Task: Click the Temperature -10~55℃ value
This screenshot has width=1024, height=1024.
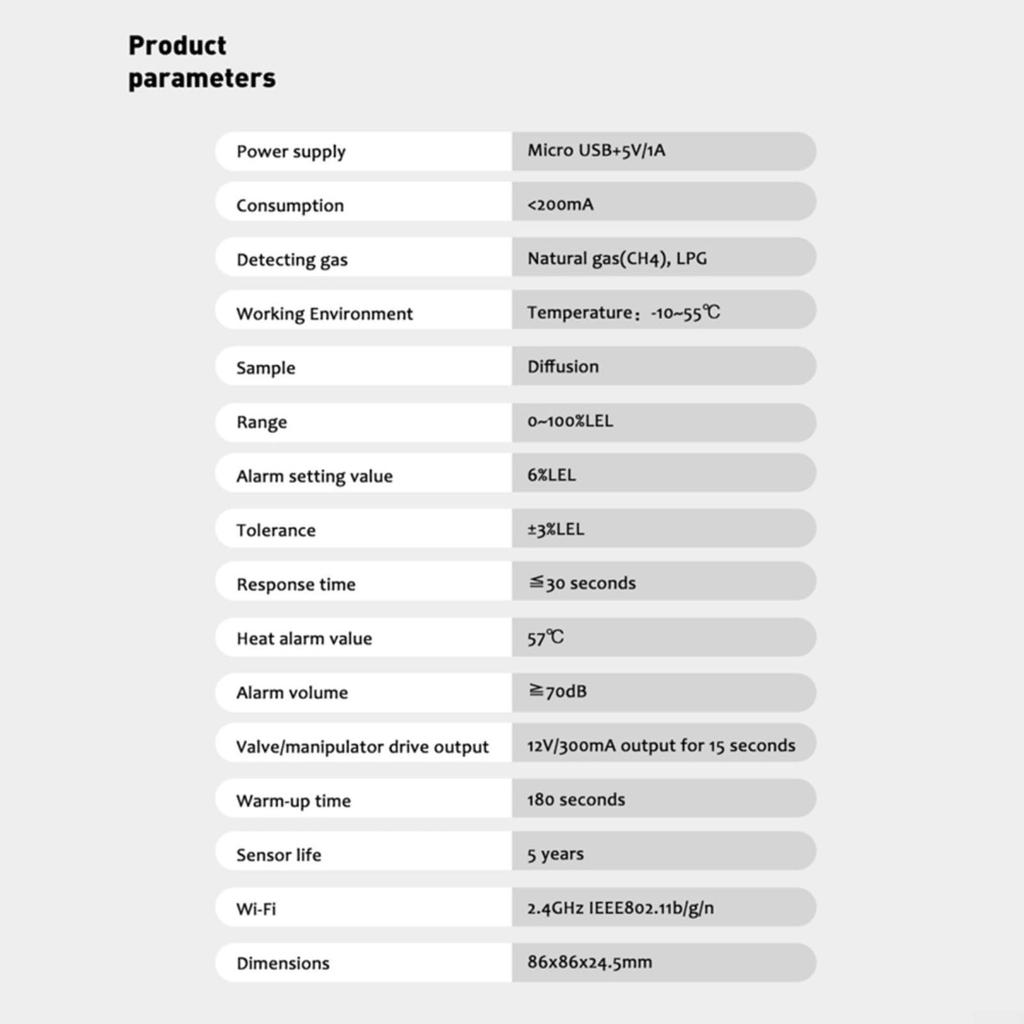Action: [623, 313]
